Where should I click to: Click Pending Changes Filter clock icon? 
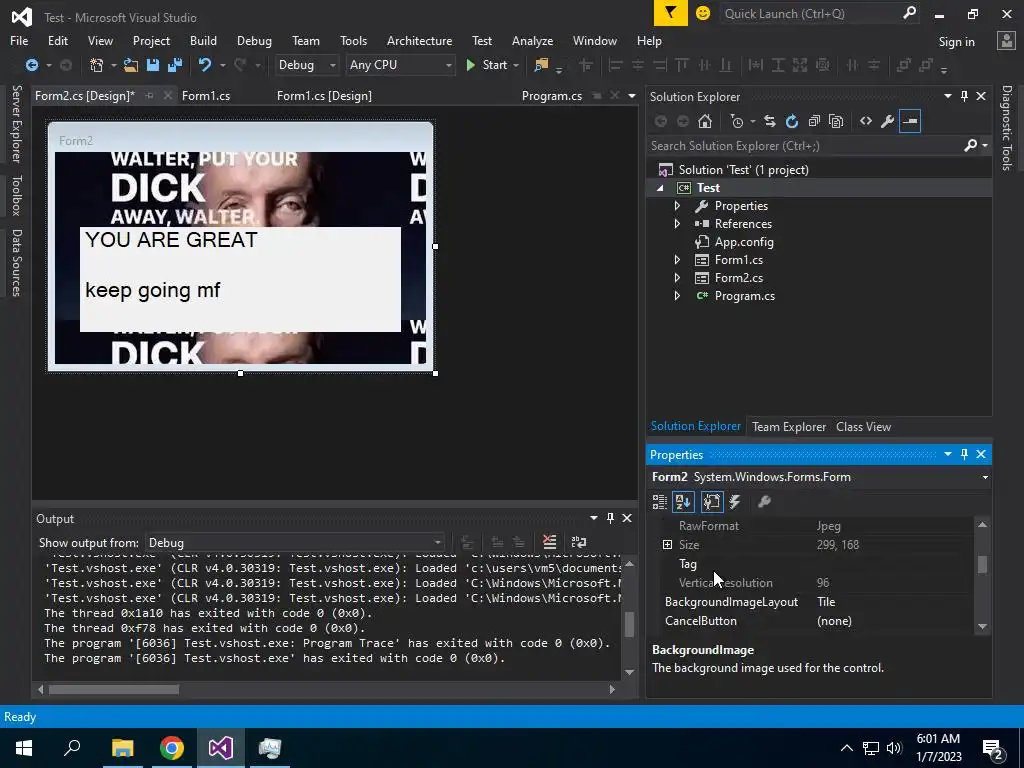737,121
